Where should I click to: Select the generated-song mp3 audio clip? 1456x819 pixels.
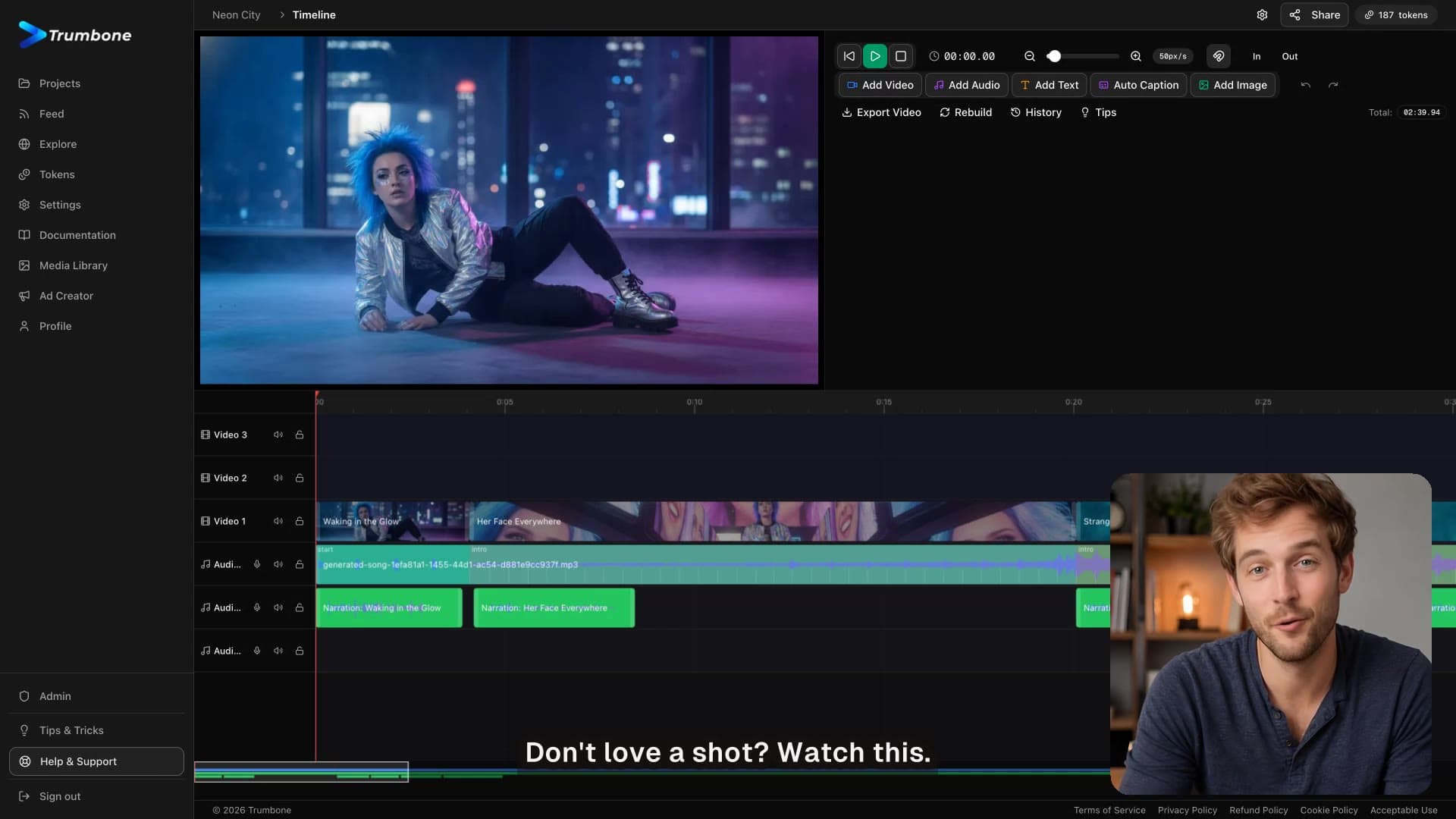[x=713, y=564]
